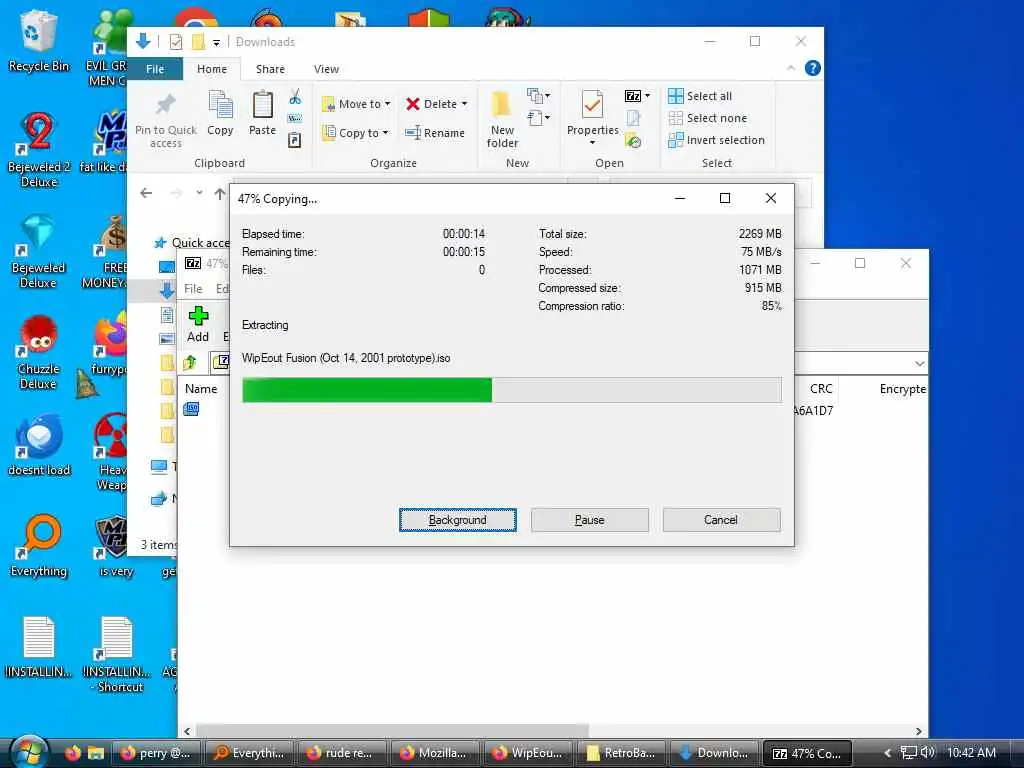The height and width of the screenshot is (768, 1024).
Task: Switch to the Share ribbon tab
Action: tap(270, 69)
